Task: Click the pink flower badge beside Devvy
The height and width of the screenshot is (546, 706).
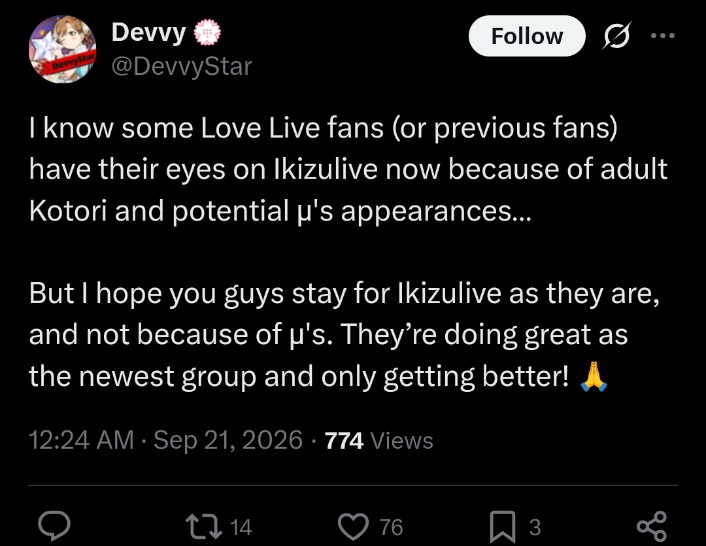Action: 207,32
